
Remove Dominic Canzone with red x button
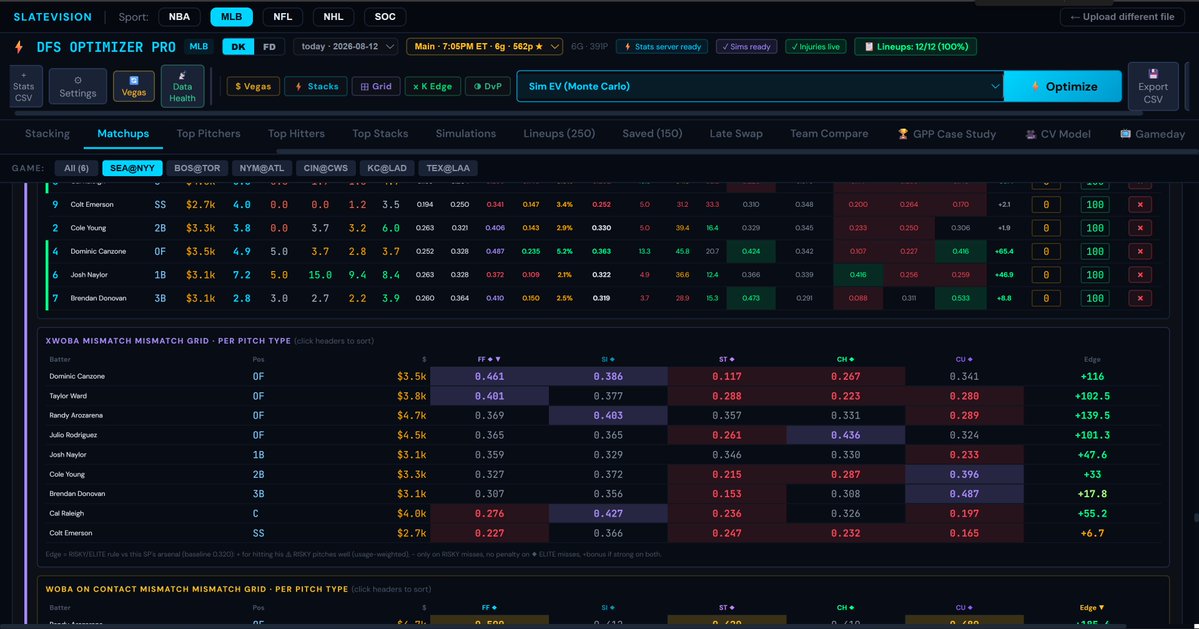1139,251
